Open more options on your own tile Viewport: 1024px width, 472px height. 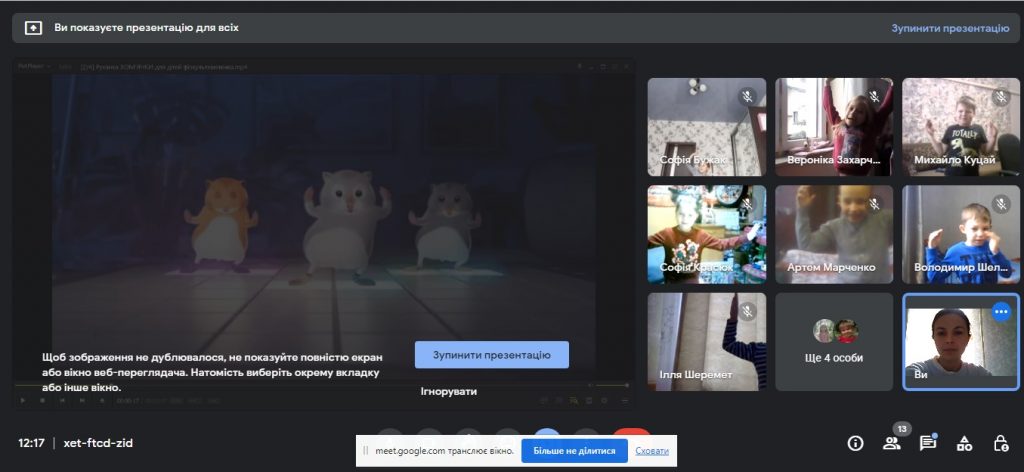(x=1001, y=312)
